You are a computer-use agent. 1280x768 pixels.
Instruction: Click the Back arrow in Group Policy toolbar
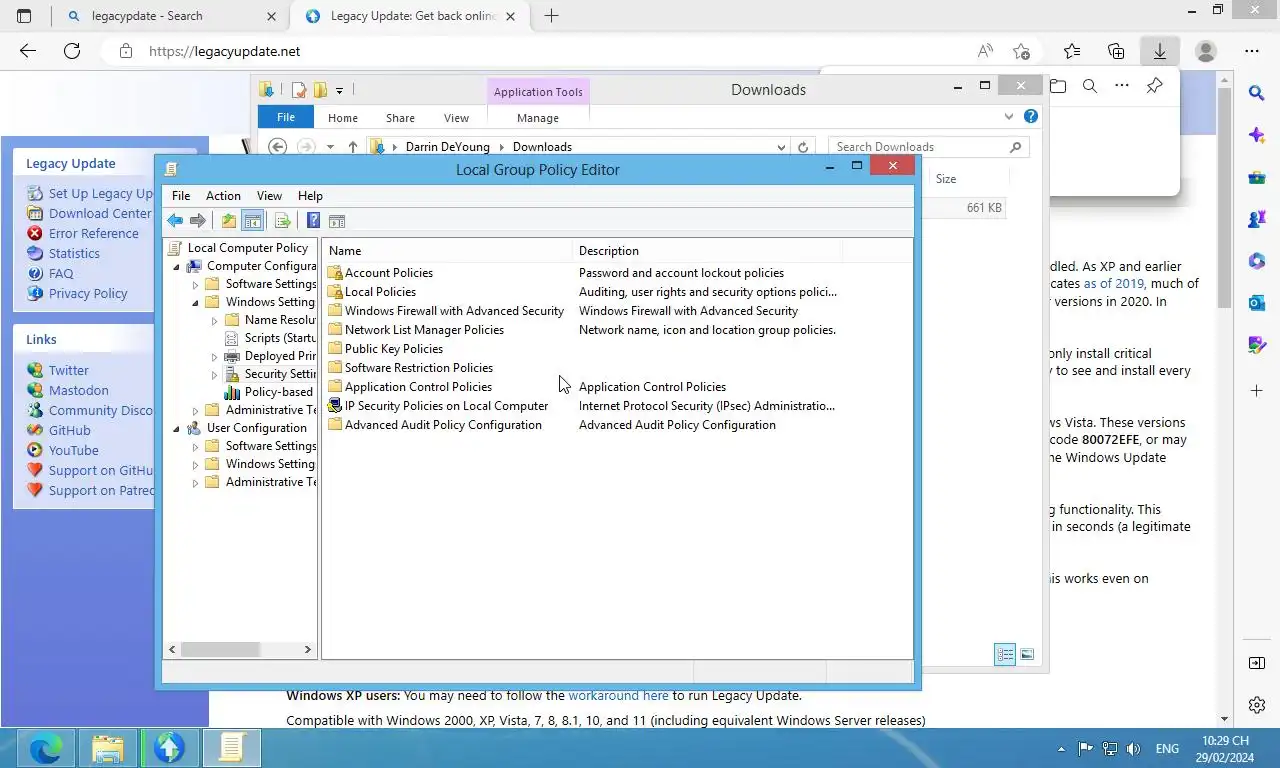point(175,221)
